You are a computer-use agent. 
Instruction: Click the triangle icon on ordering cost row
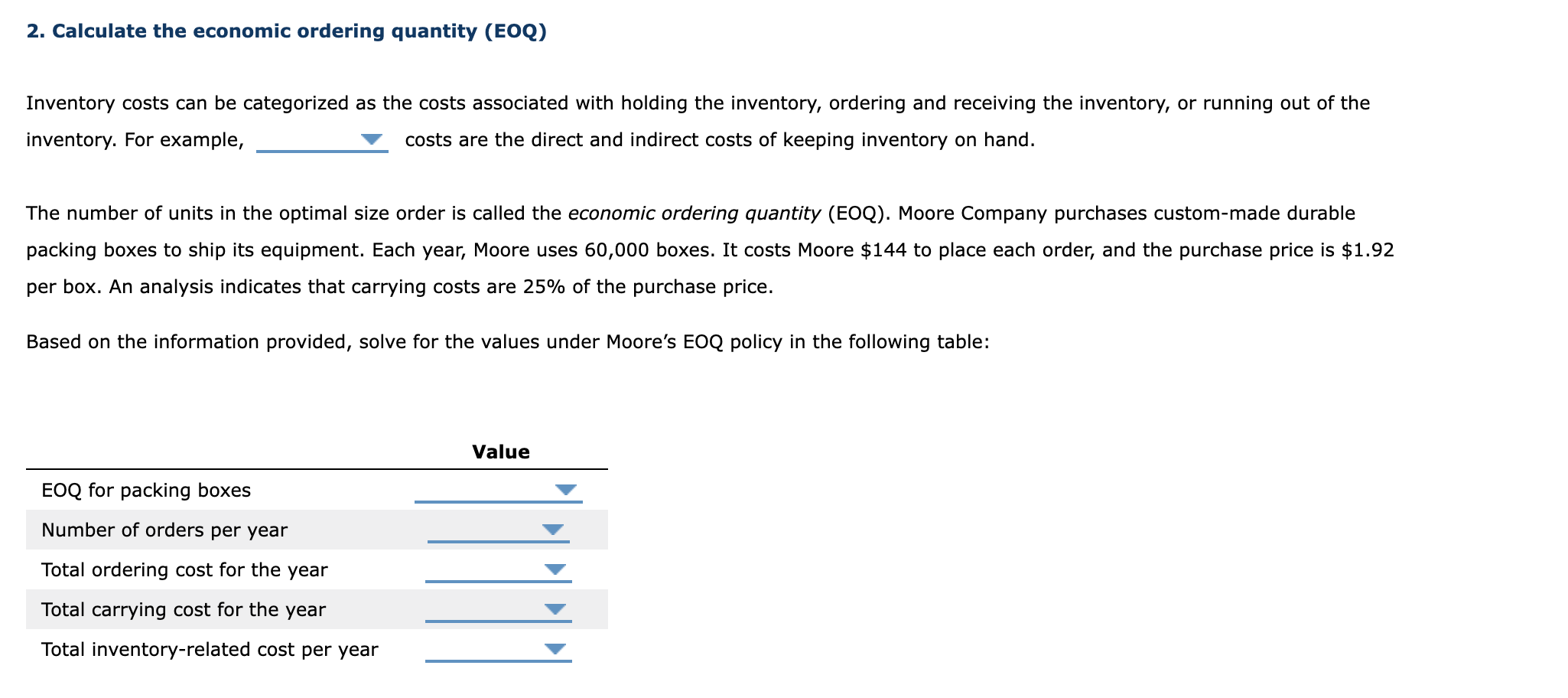click(554, 569)
